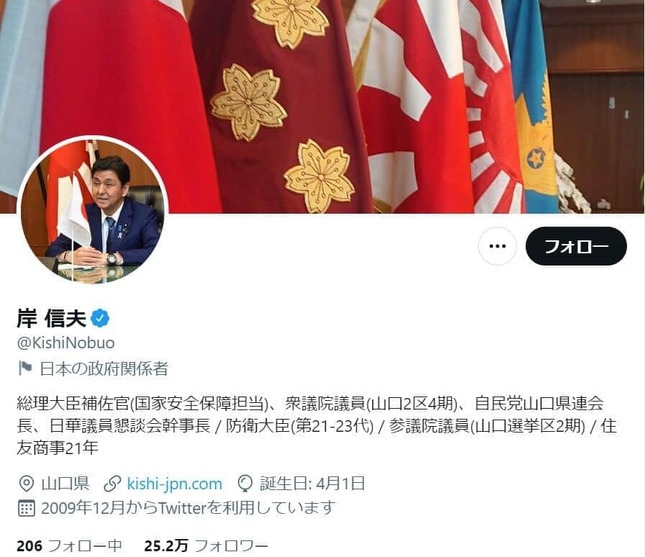645x557 pixels.
Task: Follow the account with the フォロー button
Action: (x=576, y=246)
